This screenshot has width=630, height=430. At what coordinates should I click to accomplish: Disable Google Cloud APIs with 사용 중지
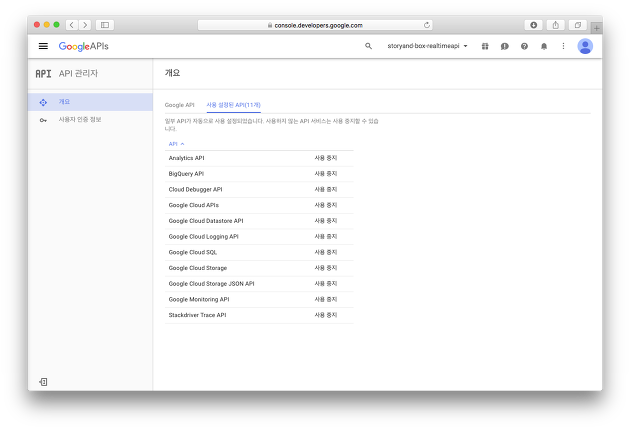326,205
